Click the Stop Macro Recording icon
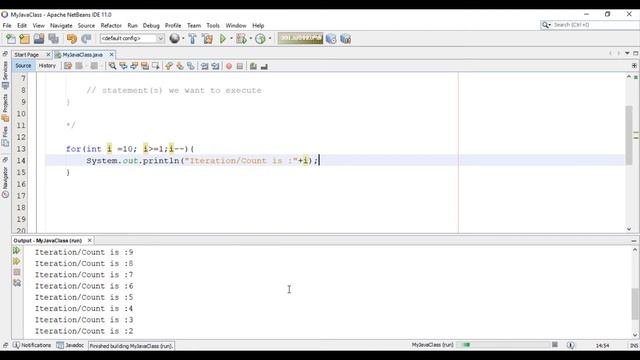 tap(240, 66)
